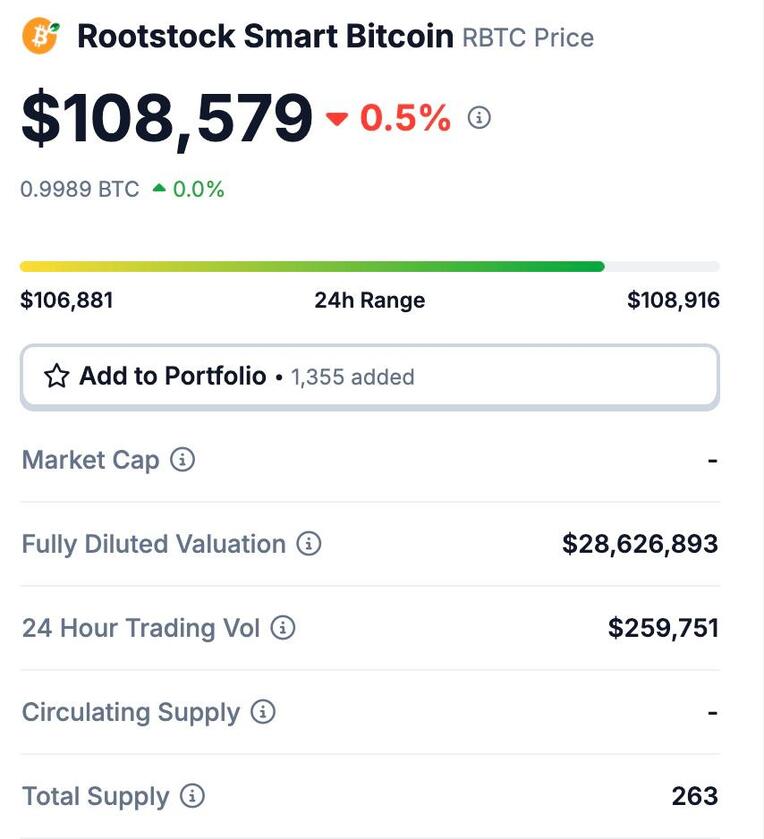Click the $108,916 24h high value
The image size is (764, 839).
coord(673,300)
